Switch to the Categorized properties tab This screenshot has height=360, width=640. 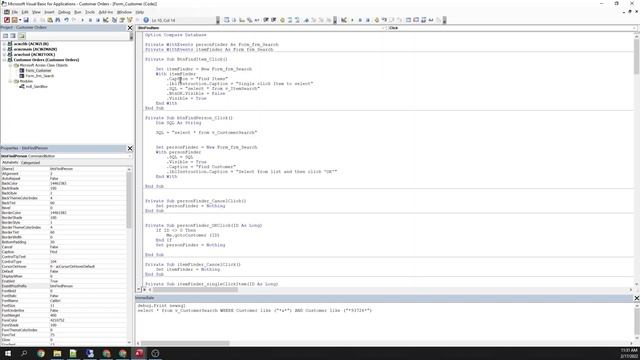coord(30,162)
